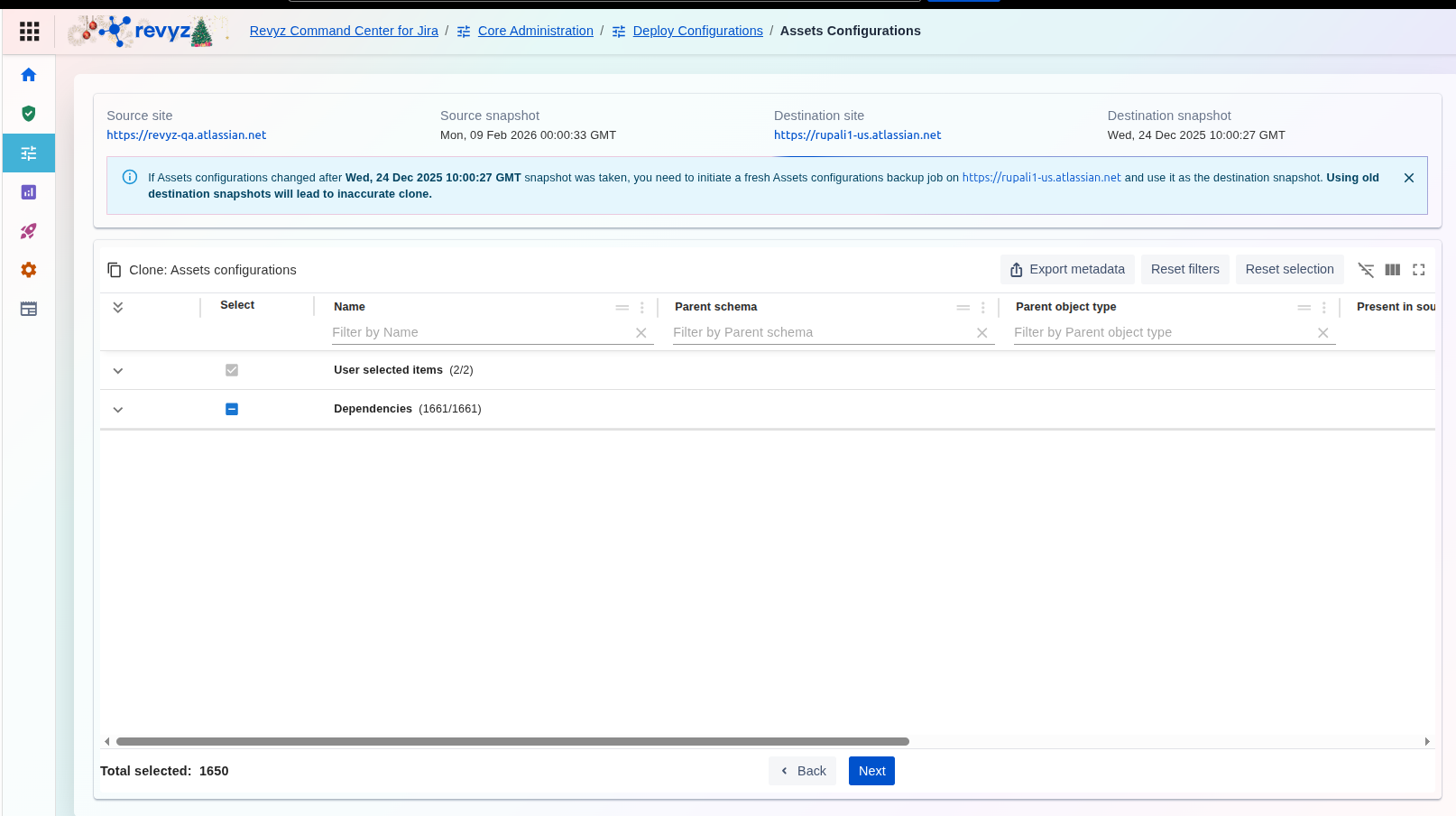
Task: Toggle full screen table view
Action: click(1418, 270)
